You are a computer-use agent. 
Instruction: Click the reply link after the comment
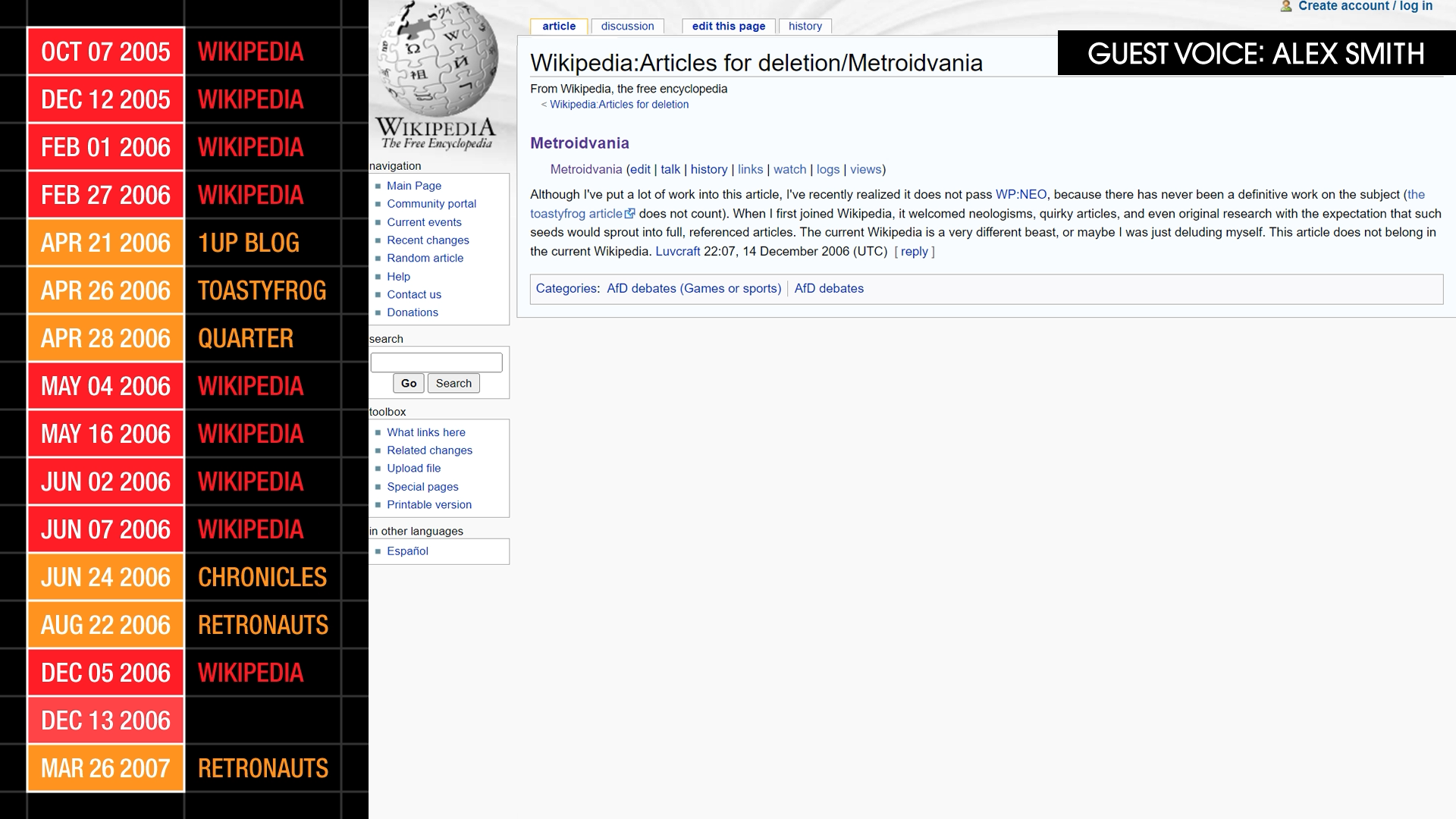pos(914,251)
